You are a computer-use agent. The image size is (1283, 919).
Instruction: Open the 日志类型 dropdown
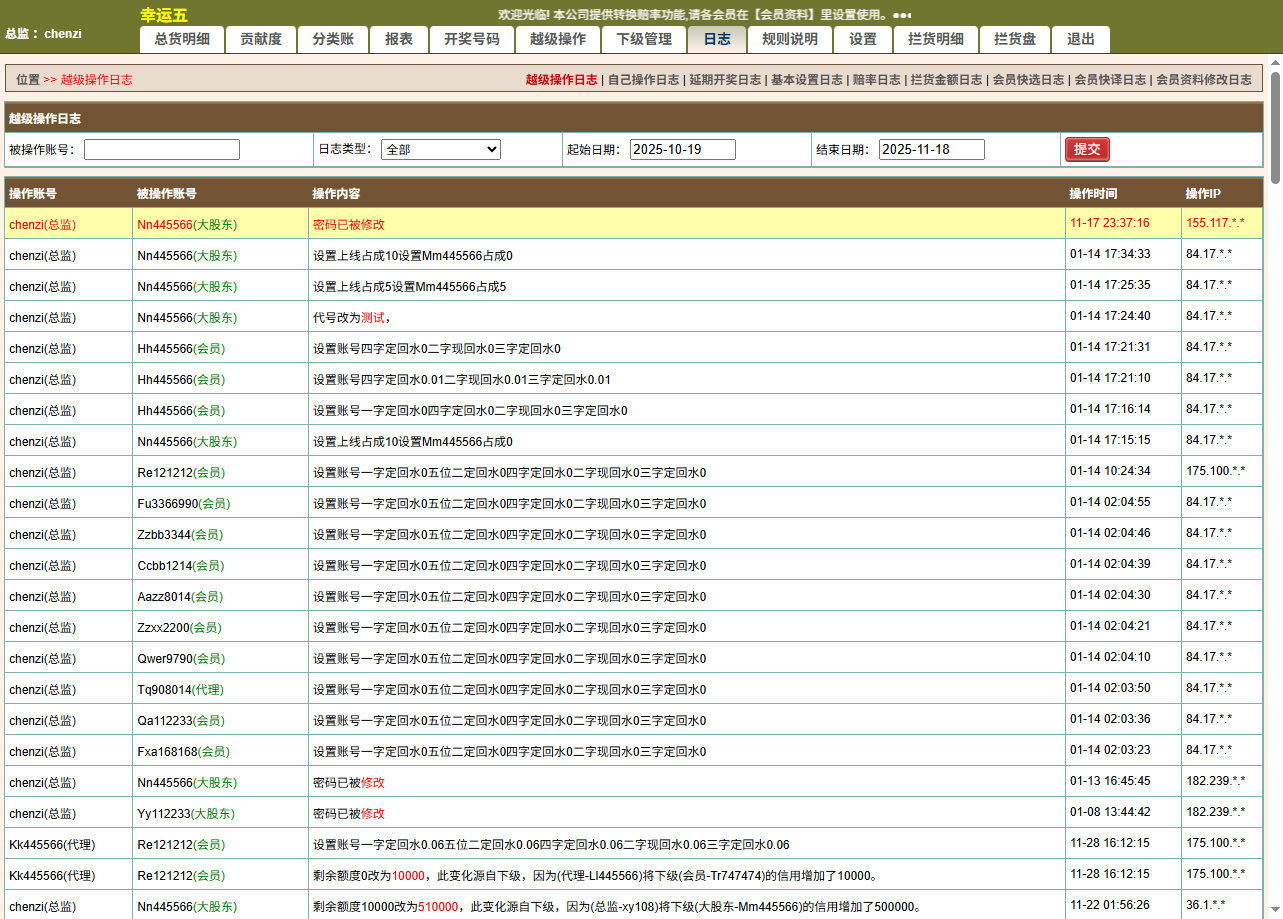(440, 149)
